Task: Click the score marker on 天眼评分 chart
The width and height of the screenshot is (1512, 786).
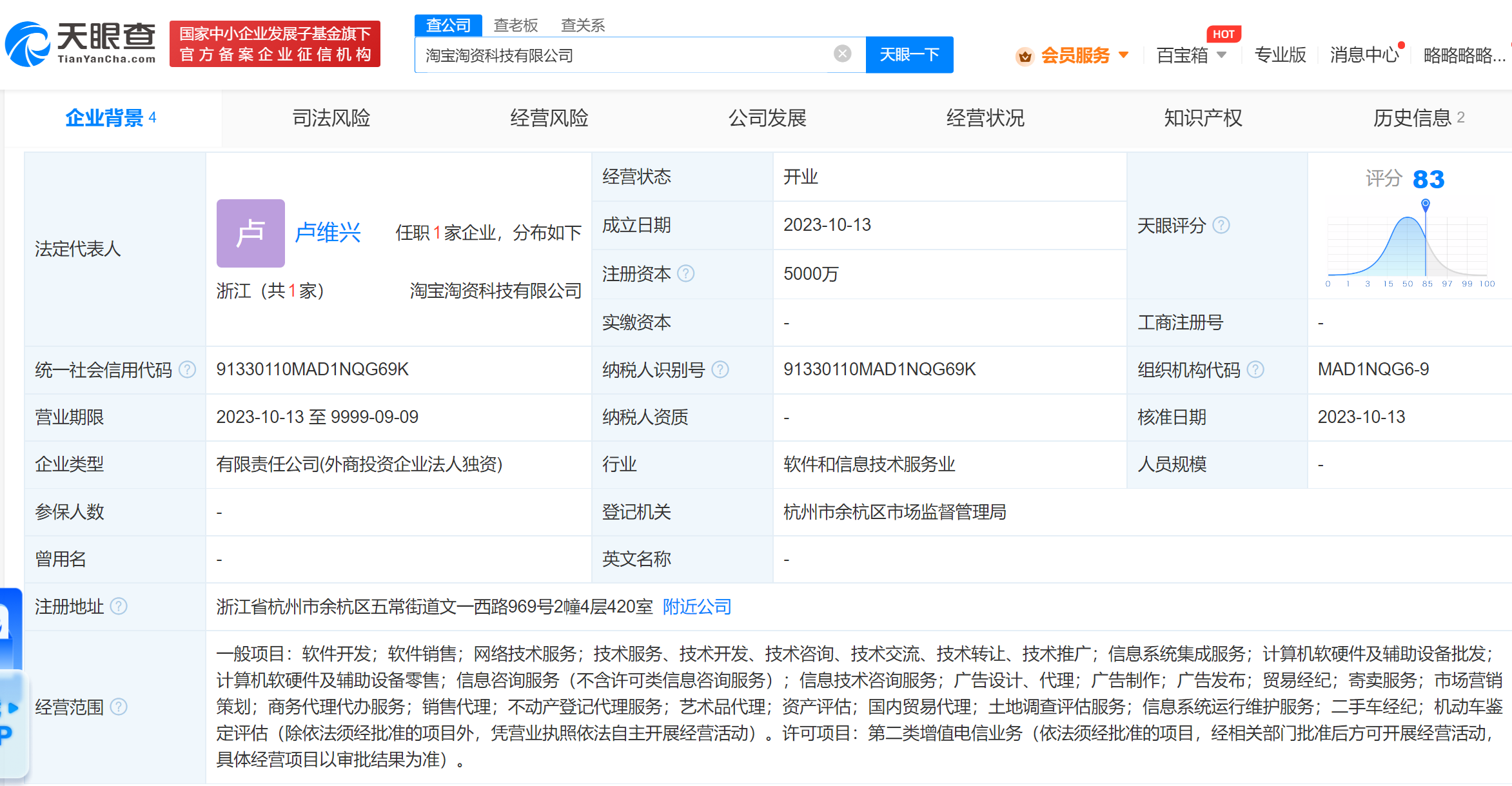Action: [x=1426, y=204]
